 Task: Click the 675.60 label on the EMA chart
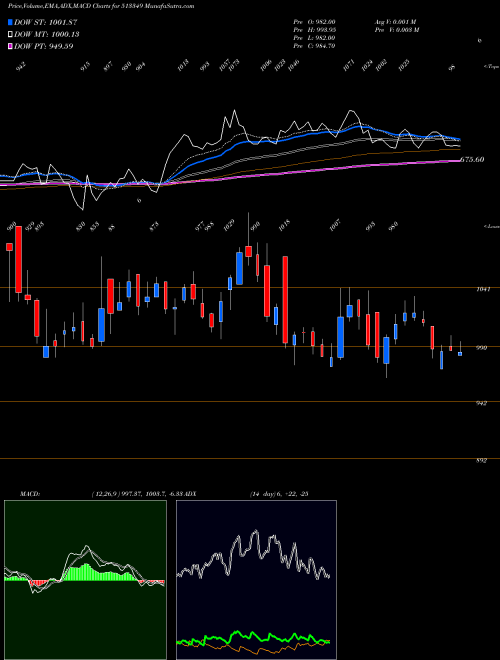pos(472,160)
